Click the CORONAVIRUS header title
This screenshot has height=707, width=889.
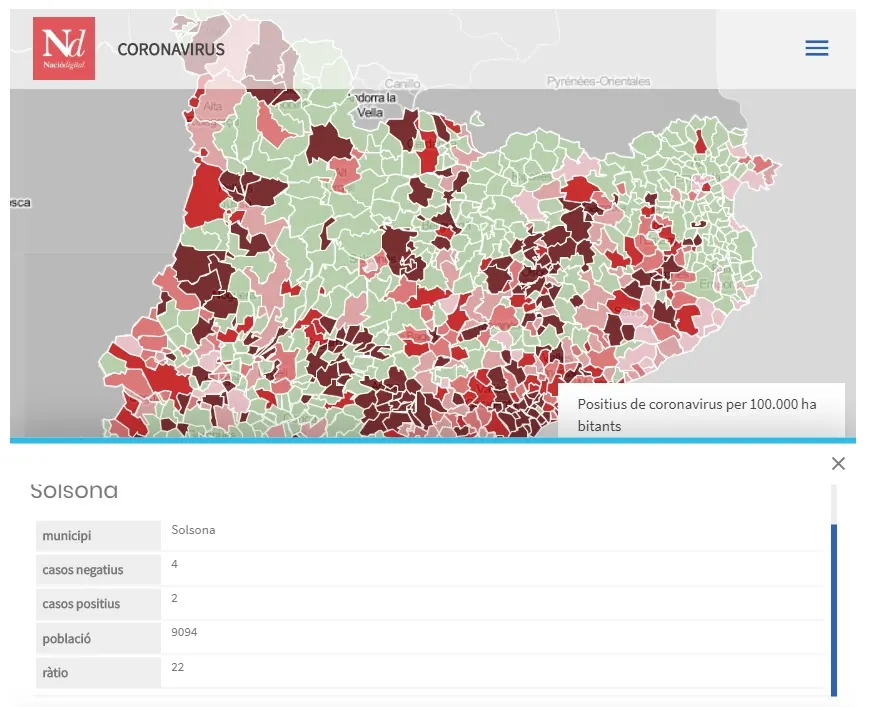pyautogui.click(x=171, y=49)
